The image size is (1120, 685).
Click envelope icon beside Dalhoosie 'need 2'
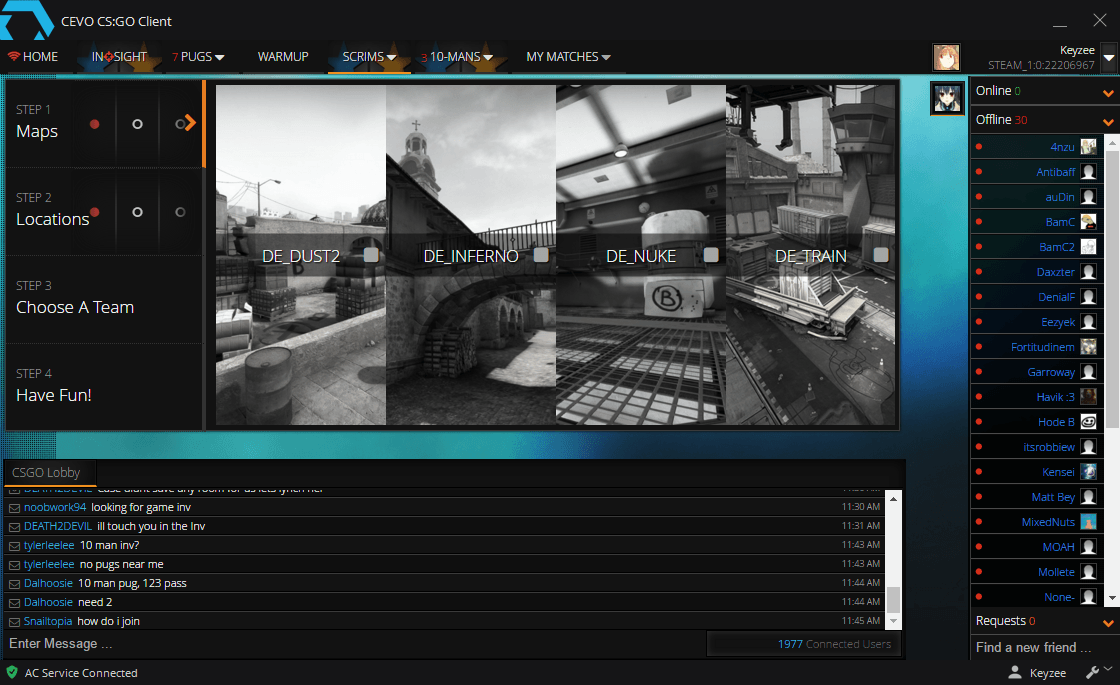[14, 603]
